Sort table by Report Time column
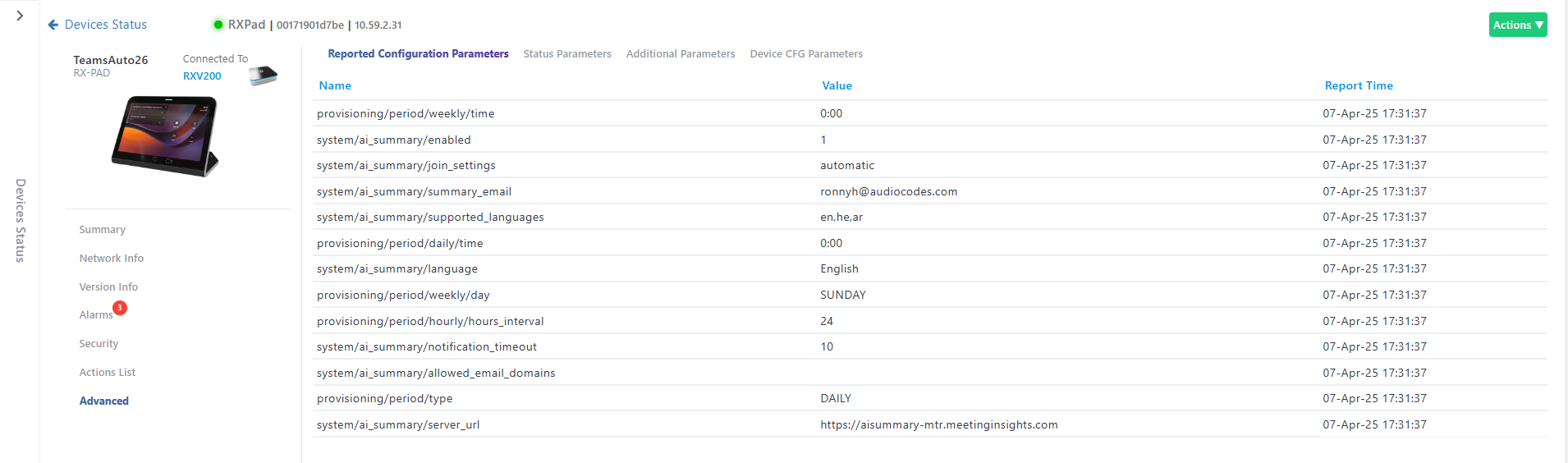The height and width of the screenshot is (463, 1568). 1358,85
